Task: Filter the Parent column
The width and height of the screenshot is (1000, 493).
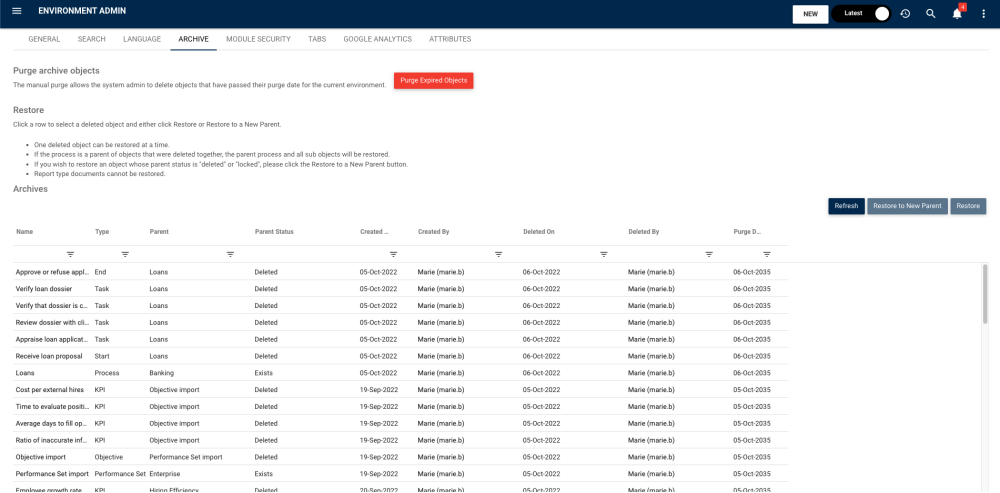Action: (230, 254)
